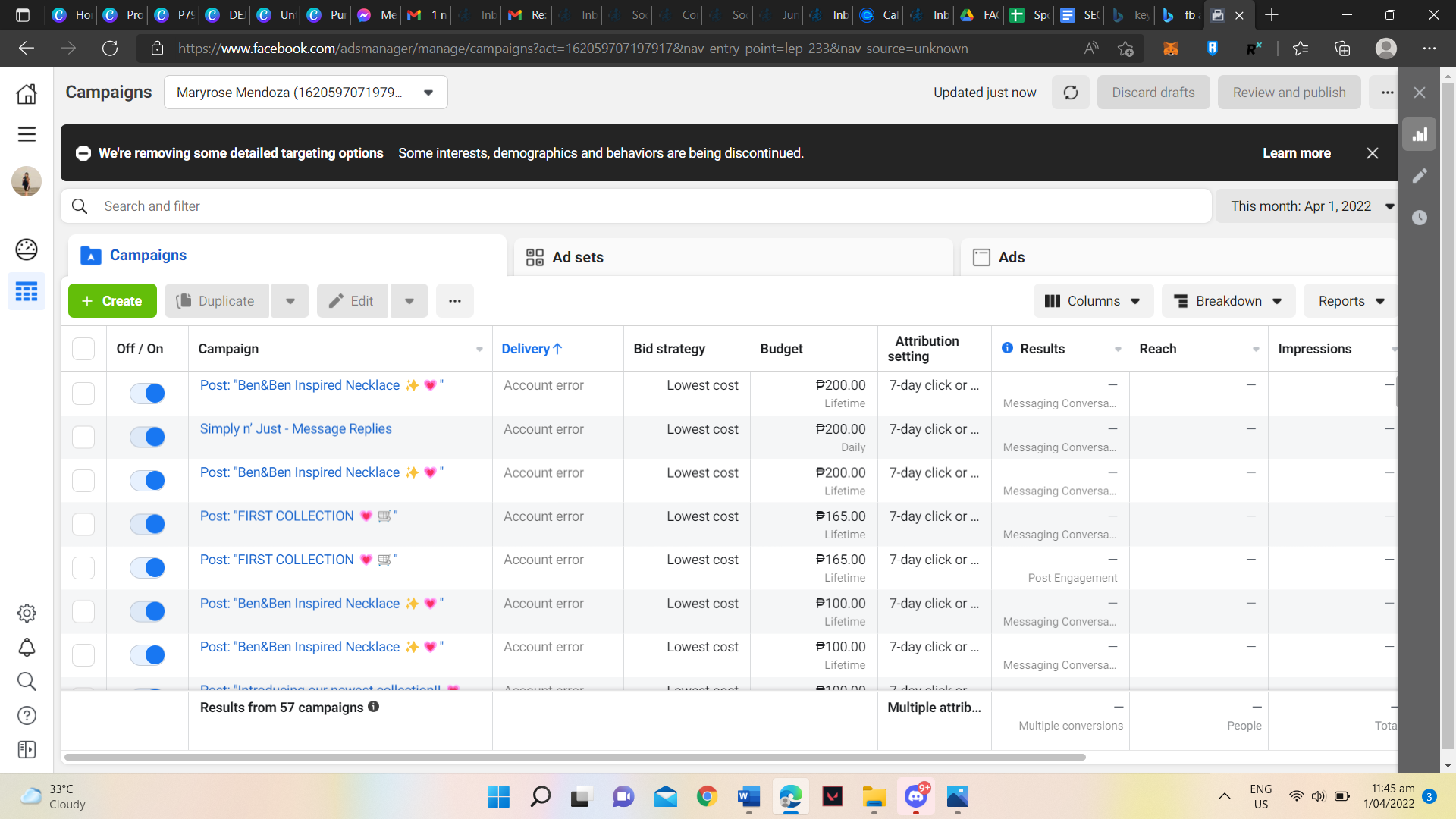Expand the Duplicate options arrow
Viewport: 1456px width, 819px height.
(x=290, y=301)
